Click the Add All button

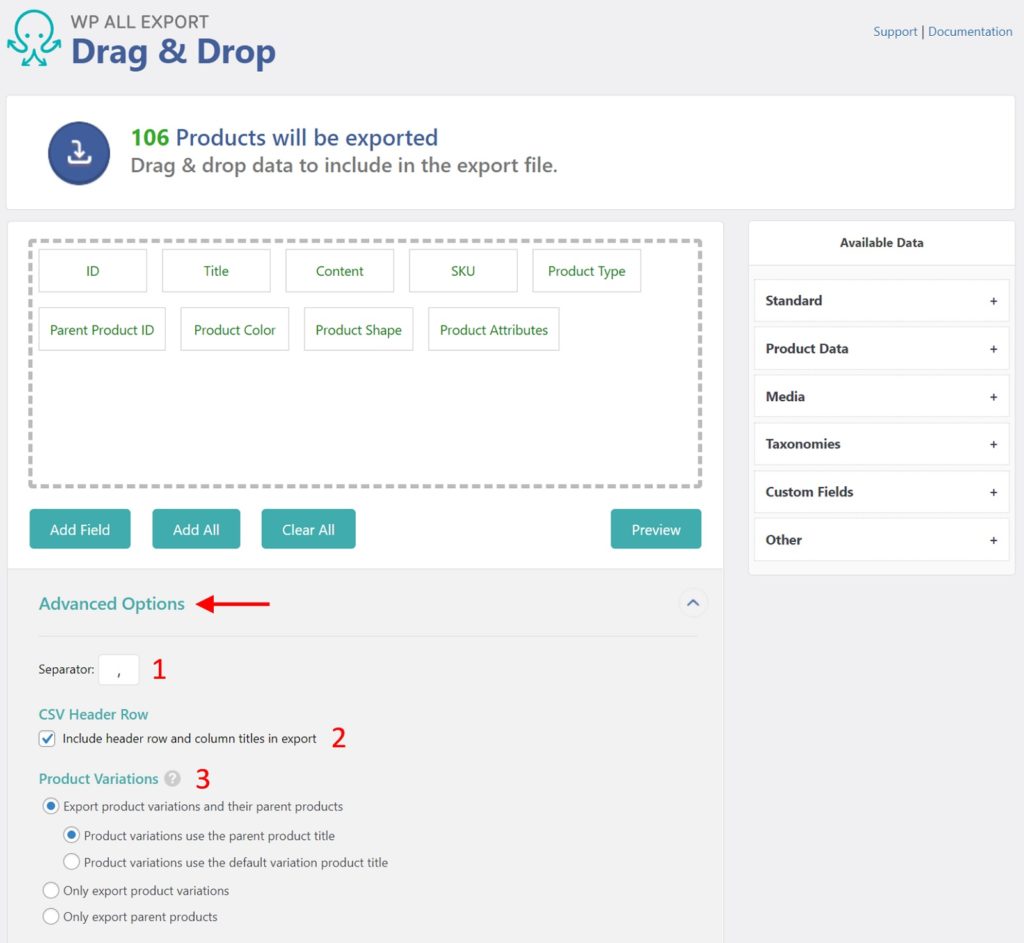(x=196, y=529)
